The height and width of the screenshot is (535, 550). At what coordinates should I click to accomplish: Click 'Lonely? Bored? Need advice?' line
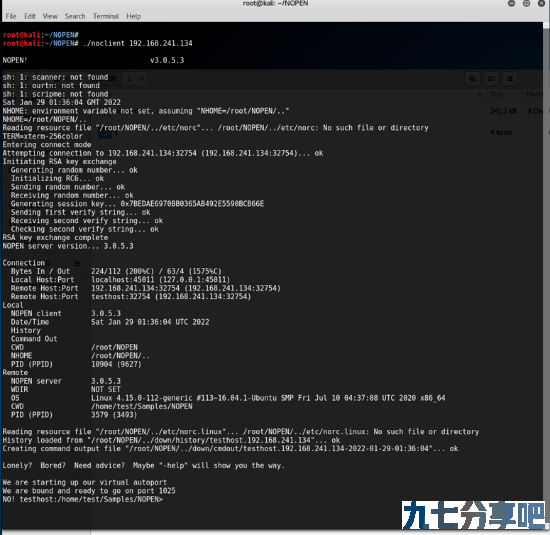pos(144,466)
